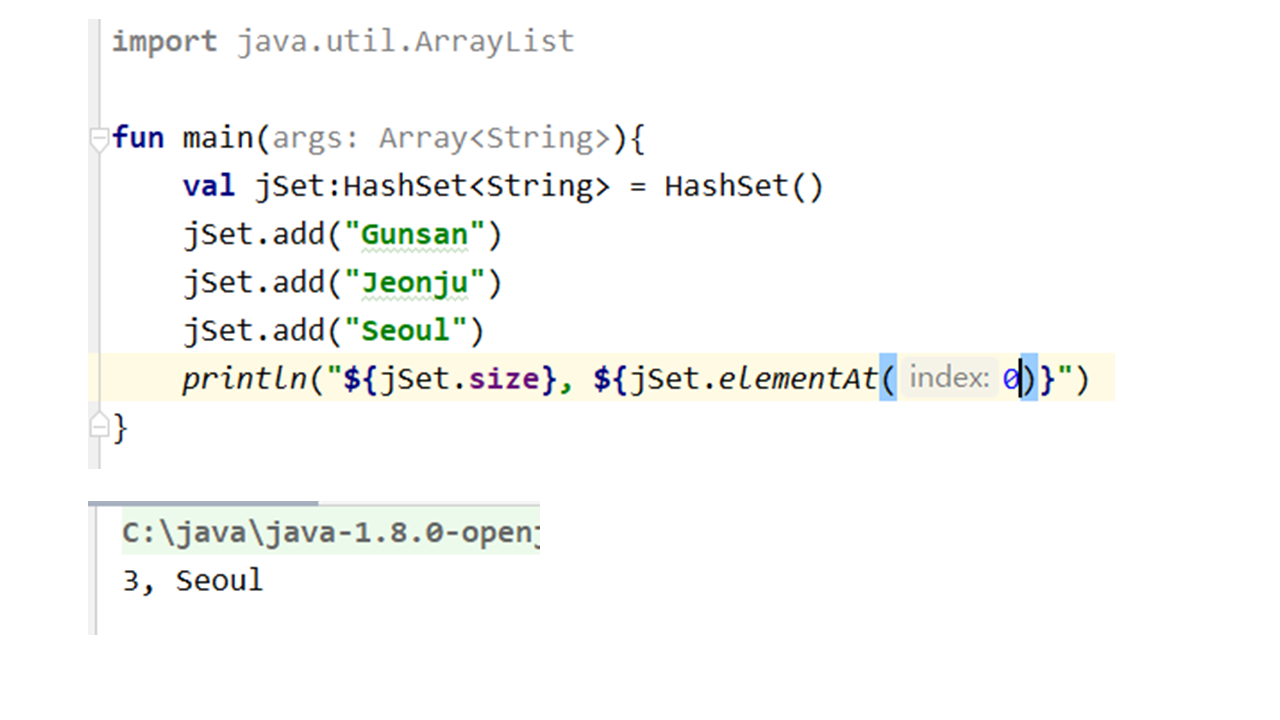Viewport: 1280px width, 720px height.
Task: Click the elementAt method call
Action: click(797, 380)
